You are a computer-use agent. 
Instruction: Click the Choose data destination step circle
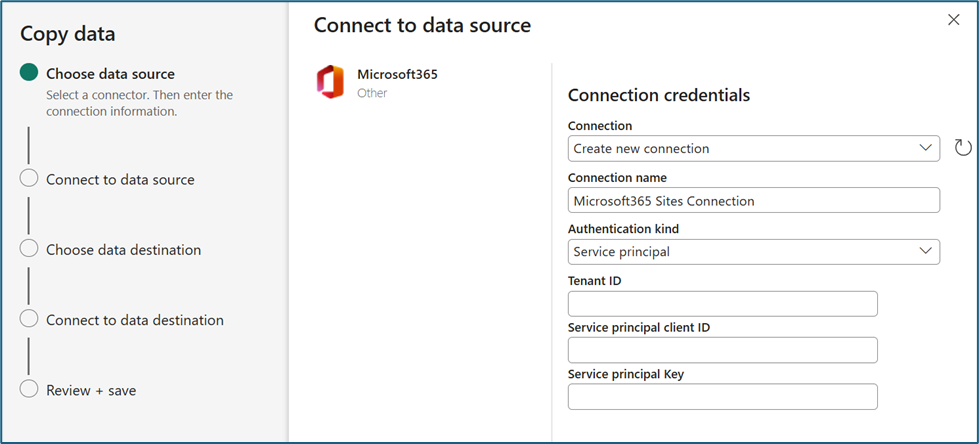pyautogui.click(x=29, y=248)
